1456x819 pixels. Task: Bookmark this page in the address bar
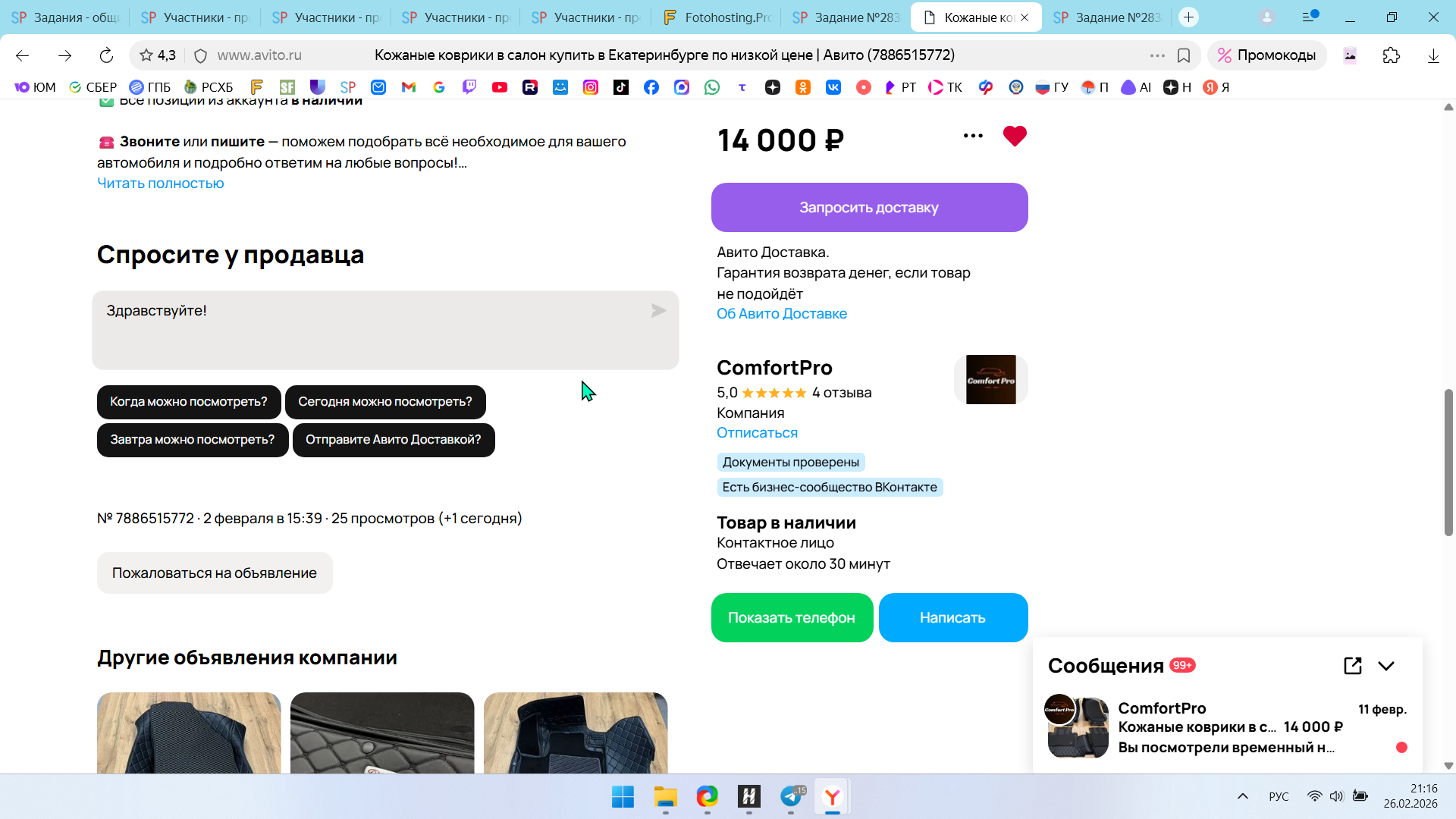click(1183, 55)
